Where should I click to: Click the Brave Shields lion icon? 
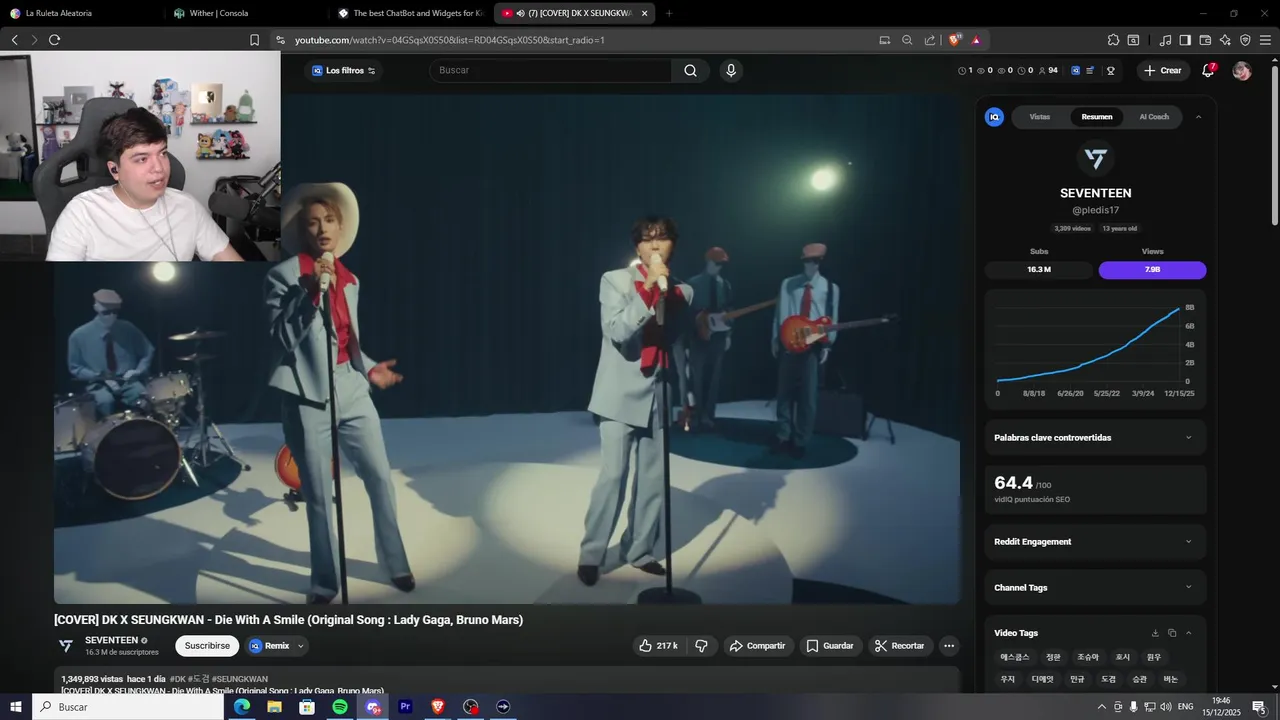(x=955, y=40)
